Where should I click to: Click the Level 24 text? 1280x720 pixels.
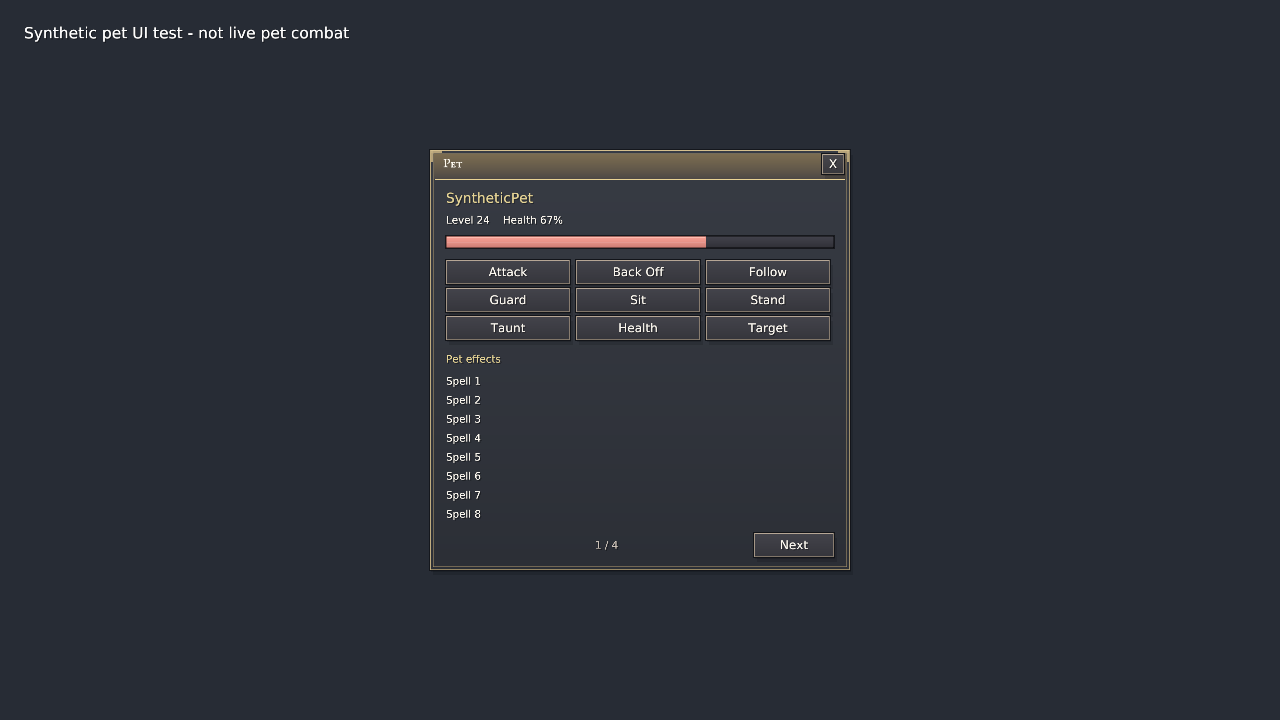(468, 220)
